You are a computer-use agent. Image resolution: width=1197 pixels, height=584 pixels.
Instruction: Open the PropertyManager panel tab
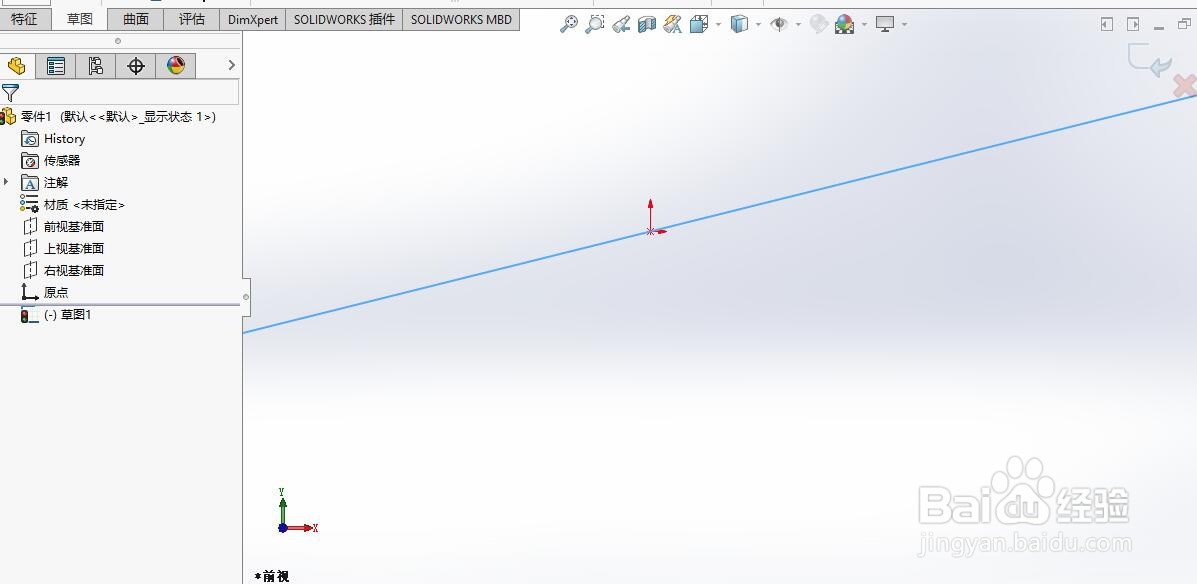click(56, 66)
